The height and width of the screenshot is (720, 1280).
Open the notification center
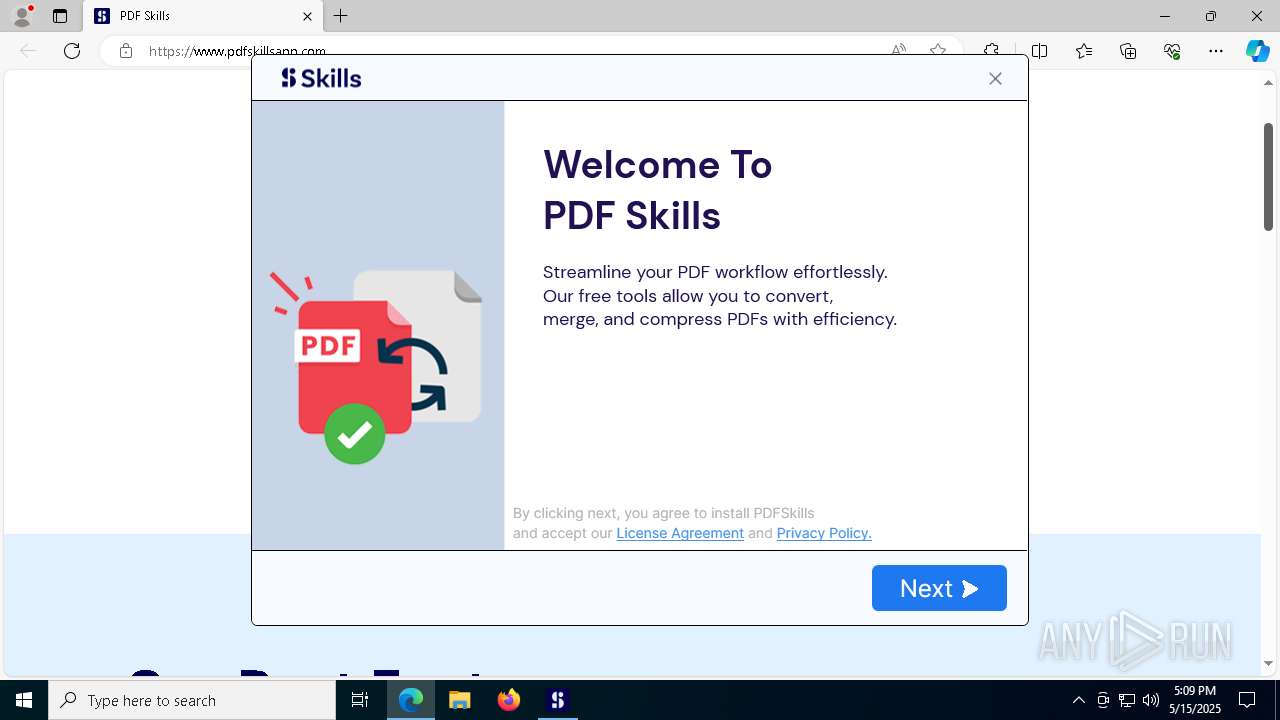(x=1247, y=700)
